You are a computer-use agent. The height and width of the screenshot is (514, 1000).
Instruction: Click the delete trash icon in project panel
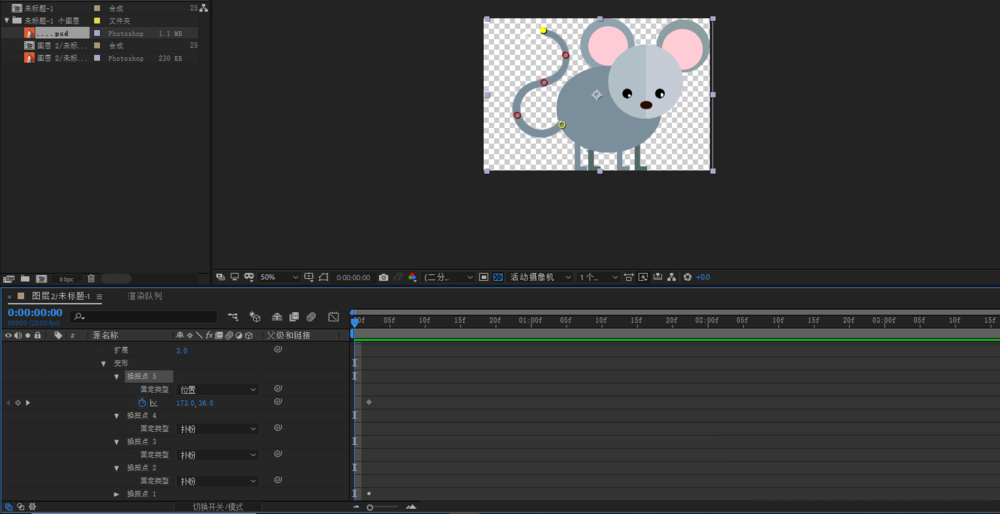click(x=91, y=279)
